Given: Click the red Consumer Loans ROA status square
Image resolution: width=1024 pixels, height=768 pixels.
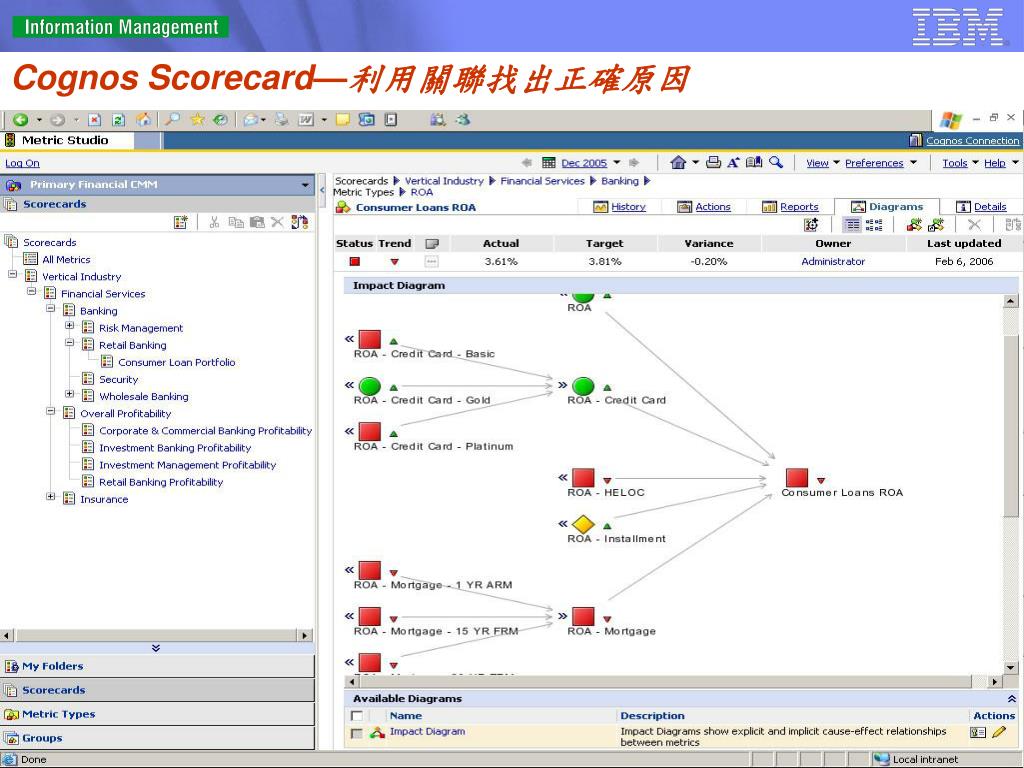Looking at the screenshot, I should coord(797,477).
